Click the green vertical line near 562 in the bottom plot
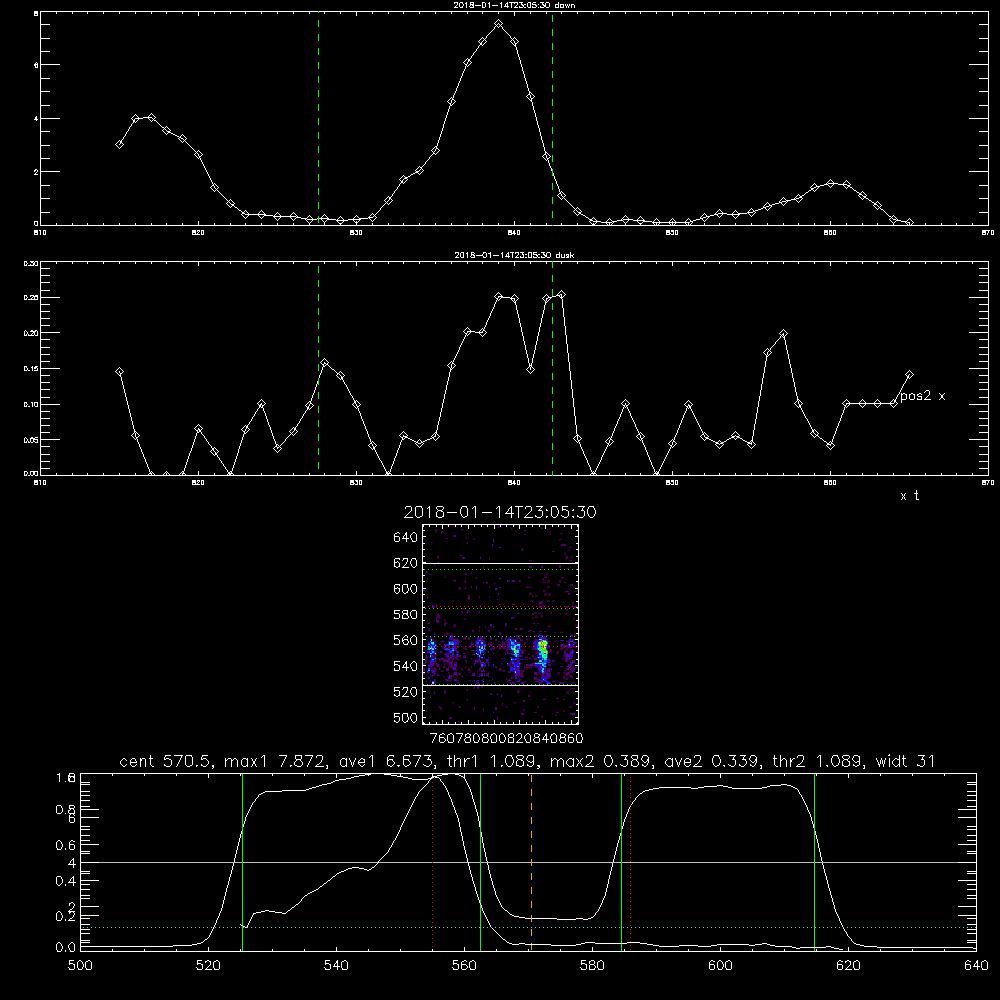Viewport: 1000px width, 1000px height. coord(480,862)
